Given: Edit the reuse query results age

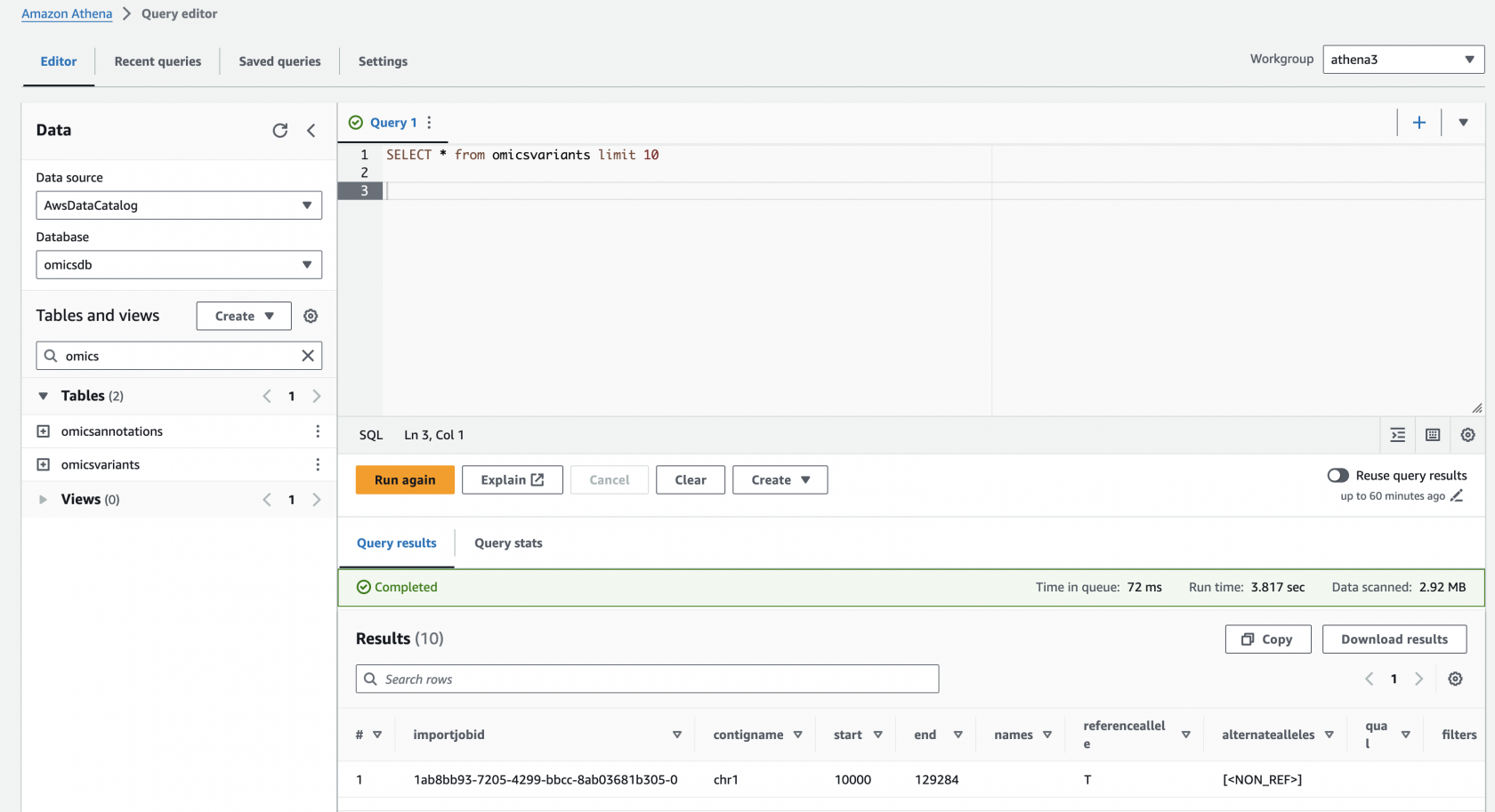Looking at the screenshot, I should pos(1457,496).
